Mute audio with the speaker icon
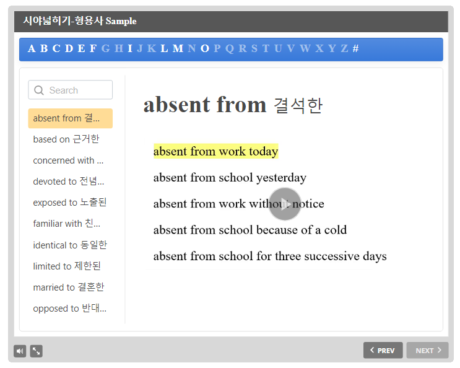Image resolution: width=460 pixels, height=368 pixels. click(x=20, y=351)
